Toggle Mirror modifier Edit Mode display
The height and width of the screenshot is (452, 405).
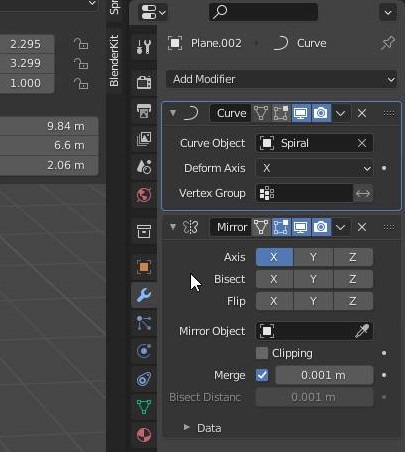[261, 227]
